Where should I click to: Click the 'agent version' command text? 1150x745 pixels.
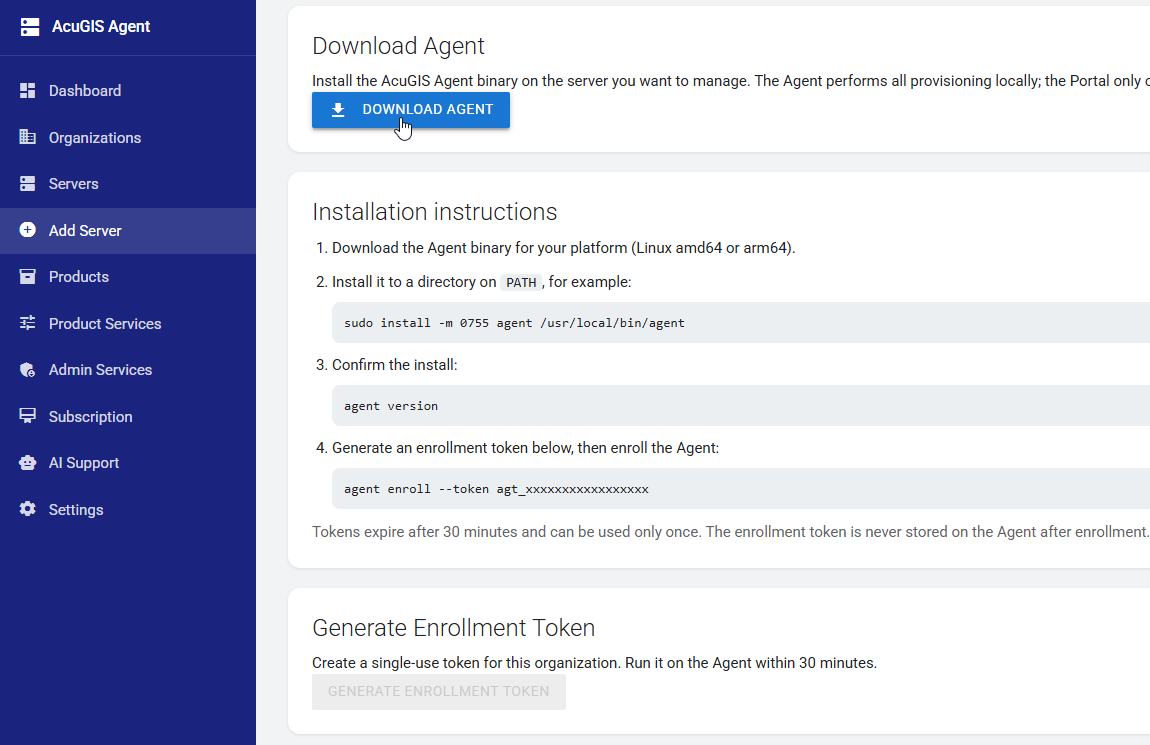point(391,406)
